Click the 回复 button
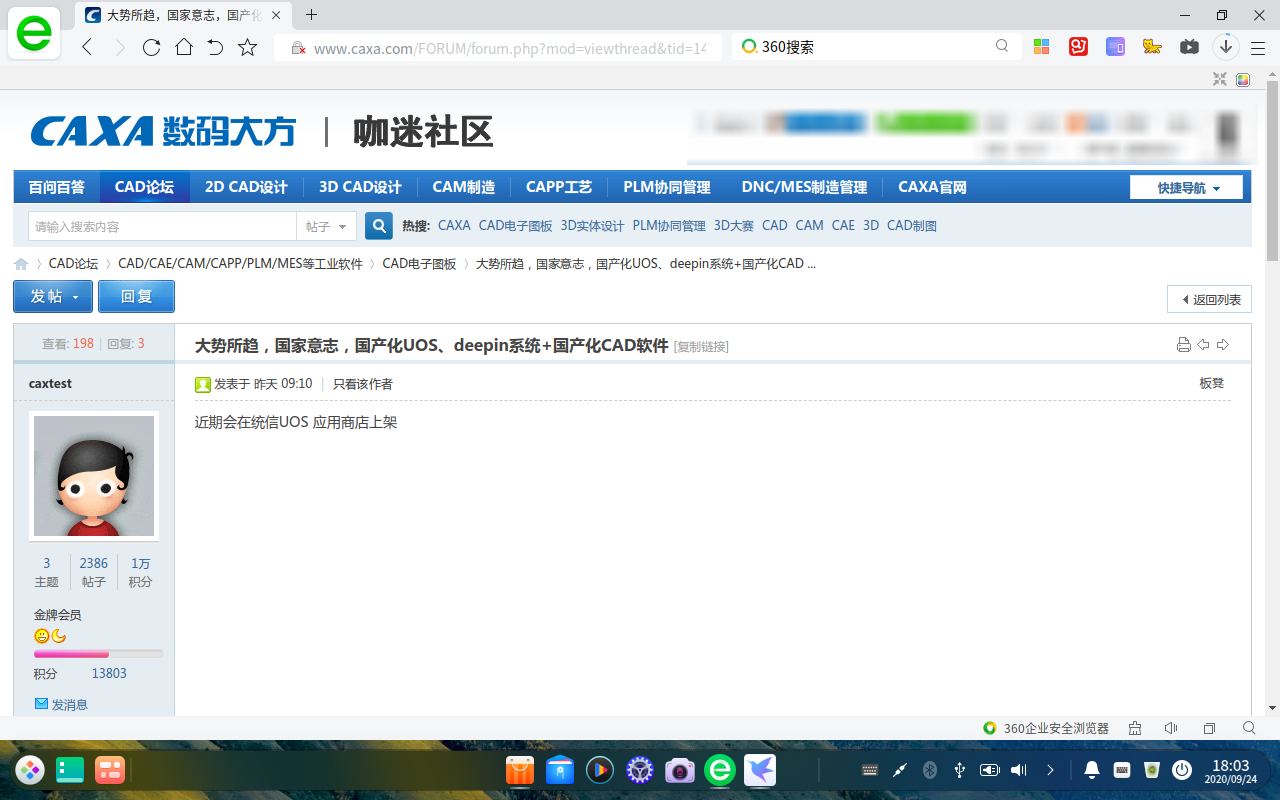1280x800 pixels. pyautogui.click(x=136, y=296)
